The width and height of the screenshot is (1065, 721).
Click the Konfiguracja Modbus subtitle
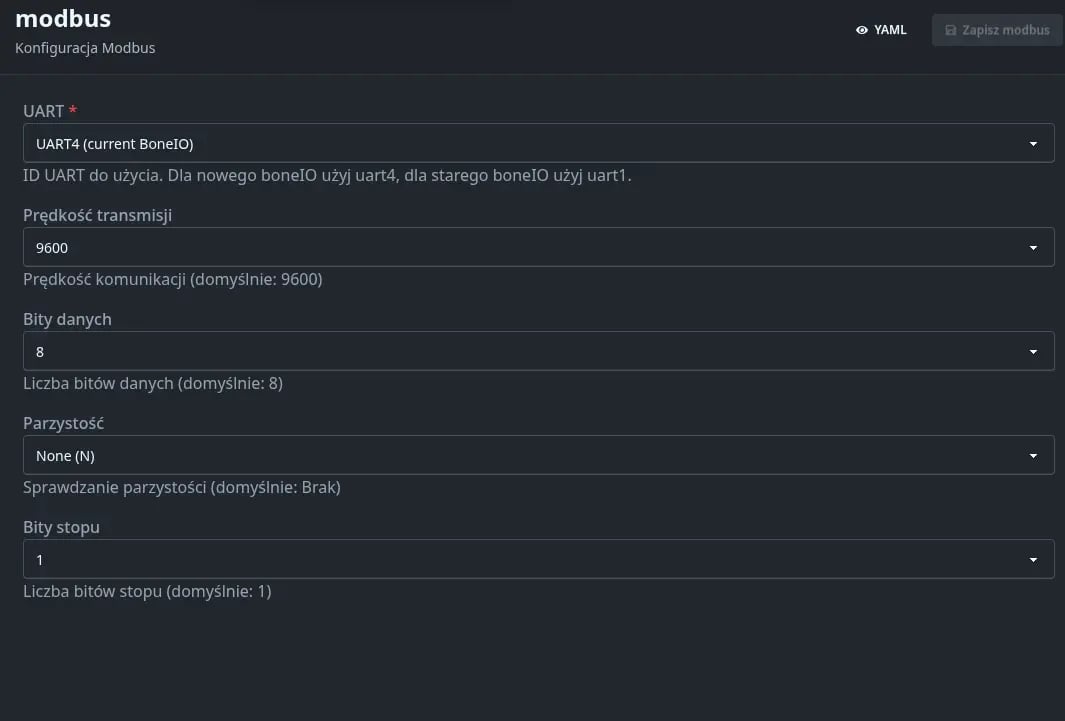click(x=85, y=47)
